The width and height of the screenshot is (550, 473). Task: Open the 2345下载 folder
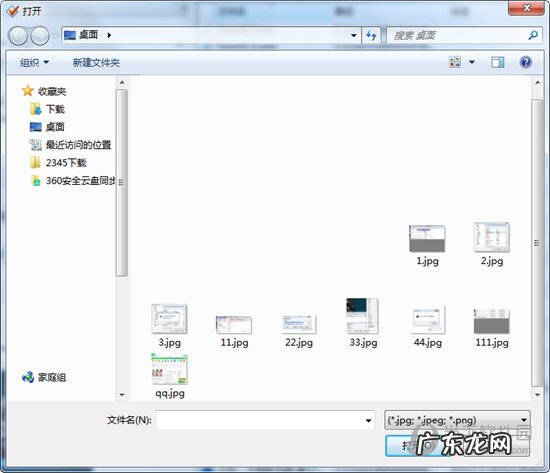coord(66,163)
